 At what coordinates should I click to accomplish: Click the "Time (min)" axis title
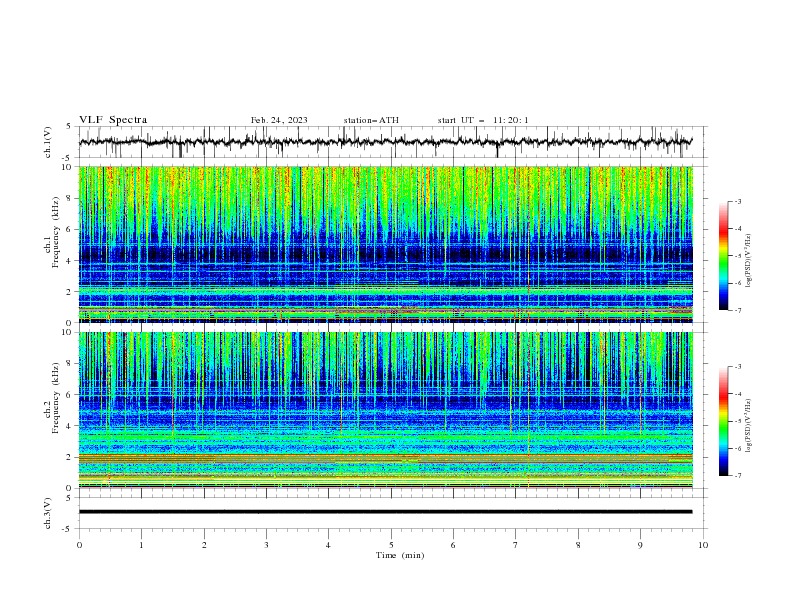[x=400, y=555]
